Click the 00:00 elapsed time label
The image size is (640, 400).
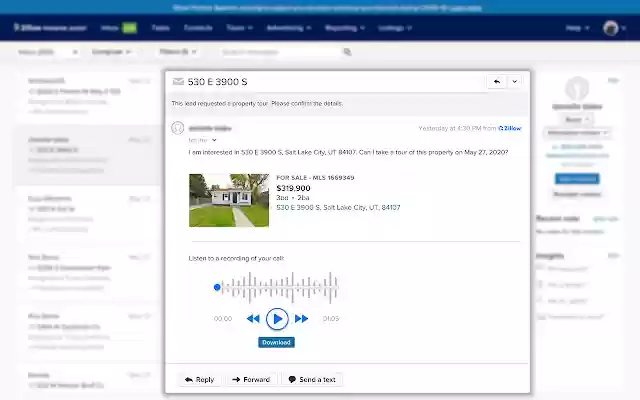point(223,319)
